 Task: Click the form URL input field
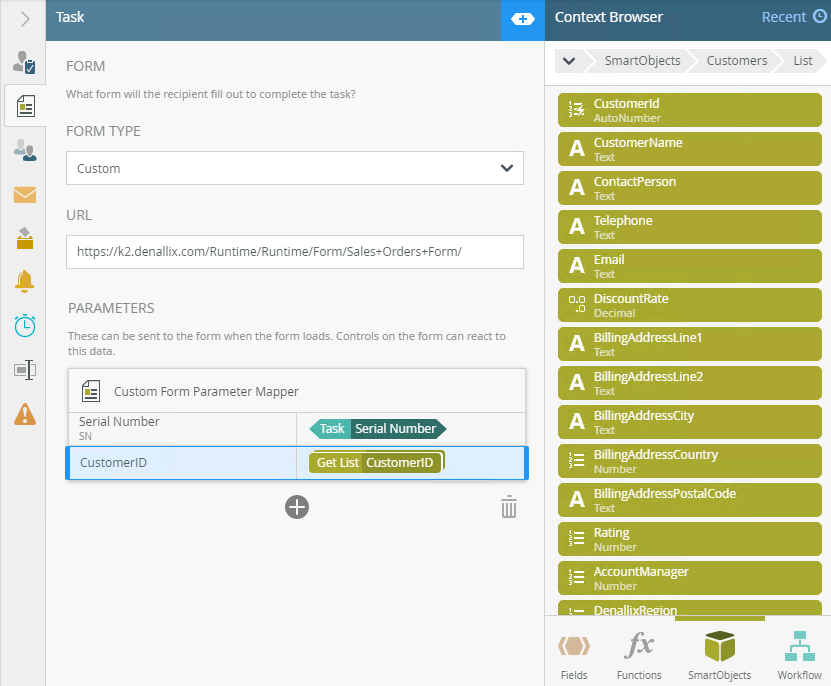coord(295,252)
